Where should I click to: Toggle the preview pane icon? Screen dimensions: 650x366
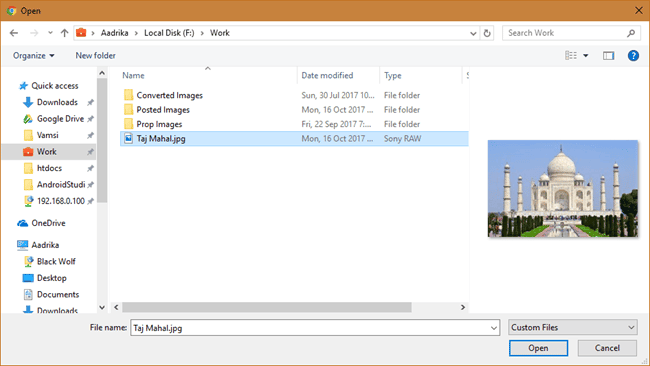coord(608,56)
